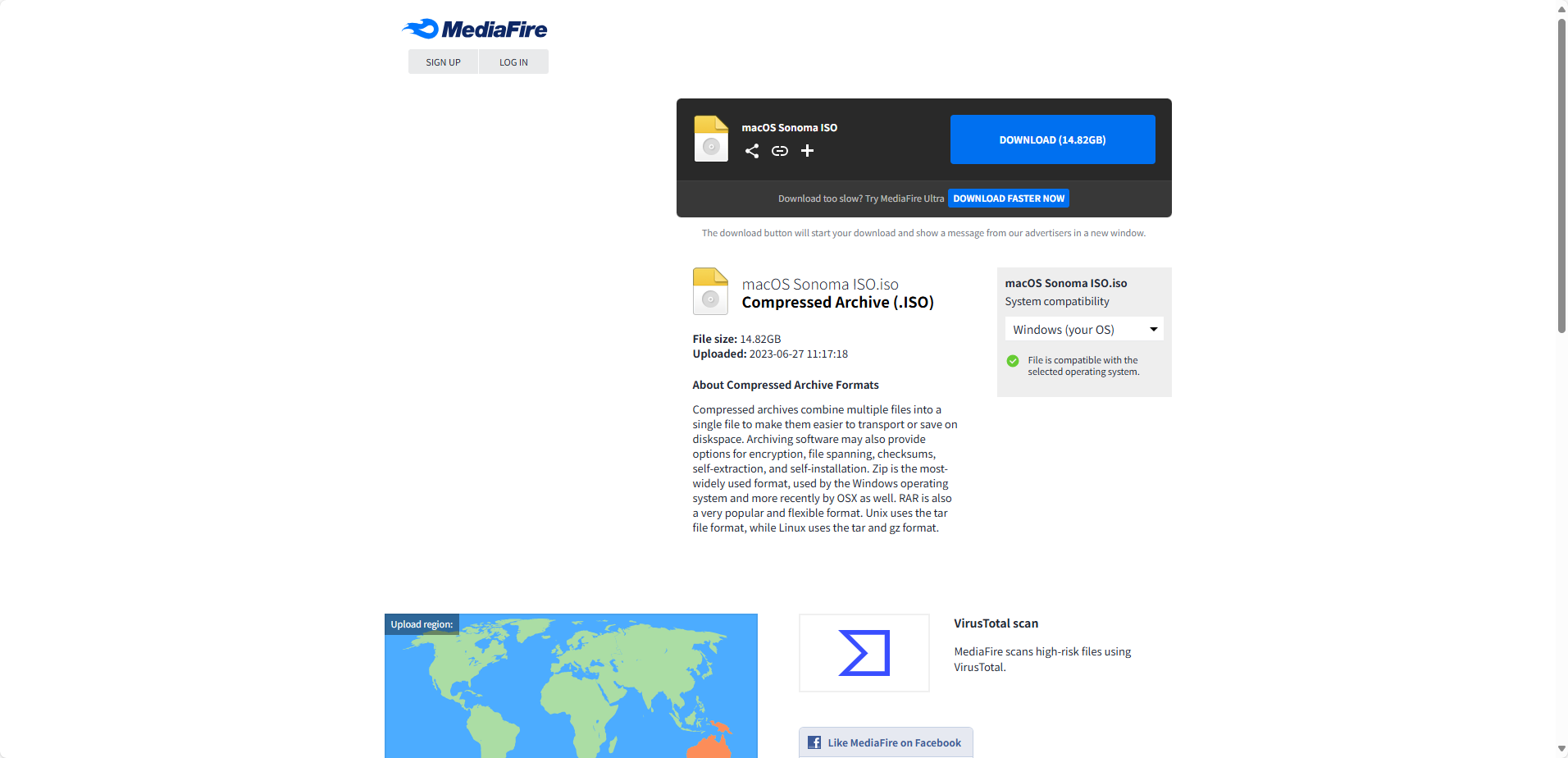Click the copy link chain icon

coord(779,151)
